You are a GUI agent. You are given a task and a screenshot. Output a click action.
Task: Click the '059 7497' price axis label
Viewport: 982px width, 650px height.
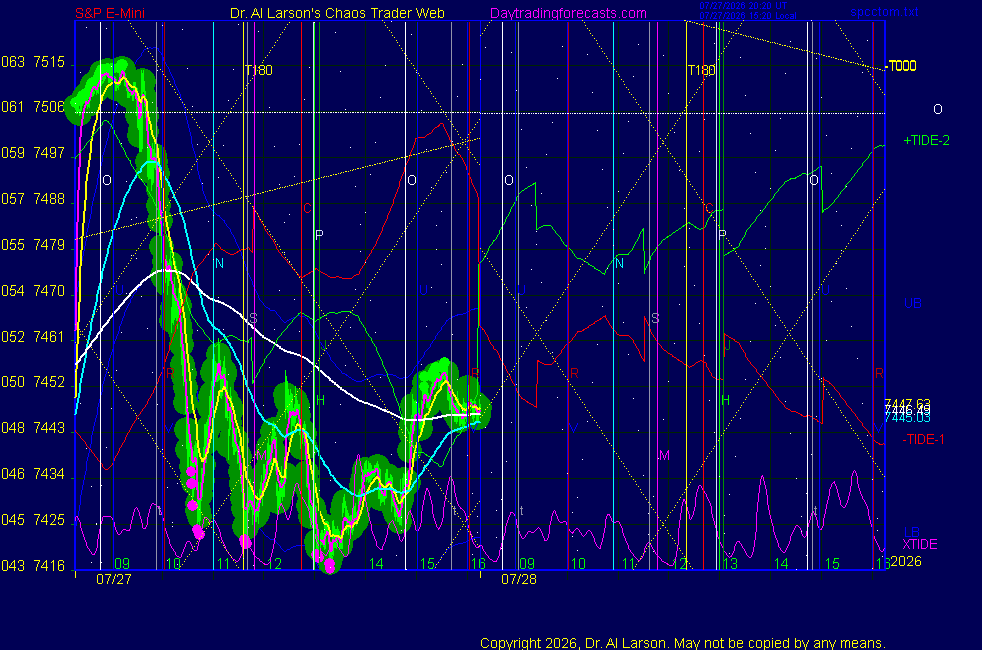[33, 153]
